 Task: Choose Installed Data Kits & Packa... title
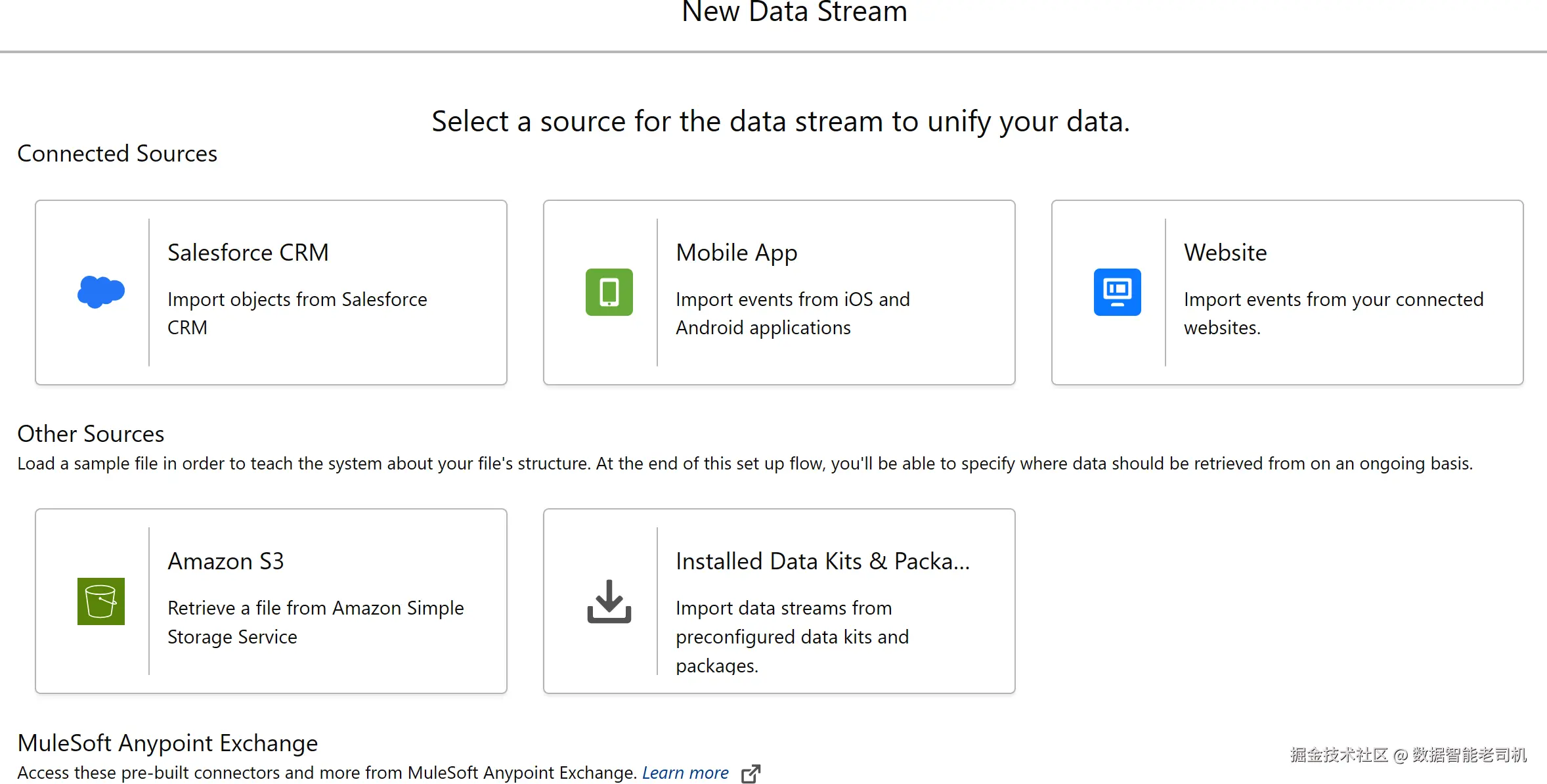pos(822,561)
